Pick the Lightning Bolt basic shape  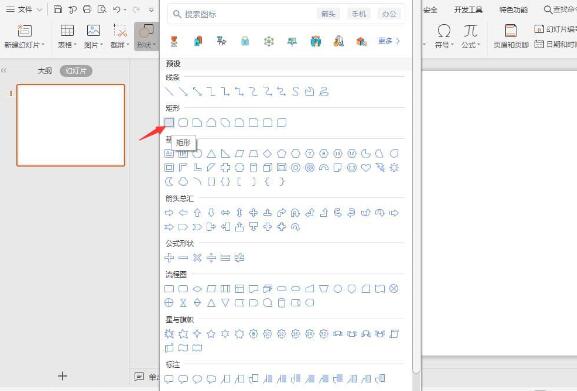click(x=380, y=168)
